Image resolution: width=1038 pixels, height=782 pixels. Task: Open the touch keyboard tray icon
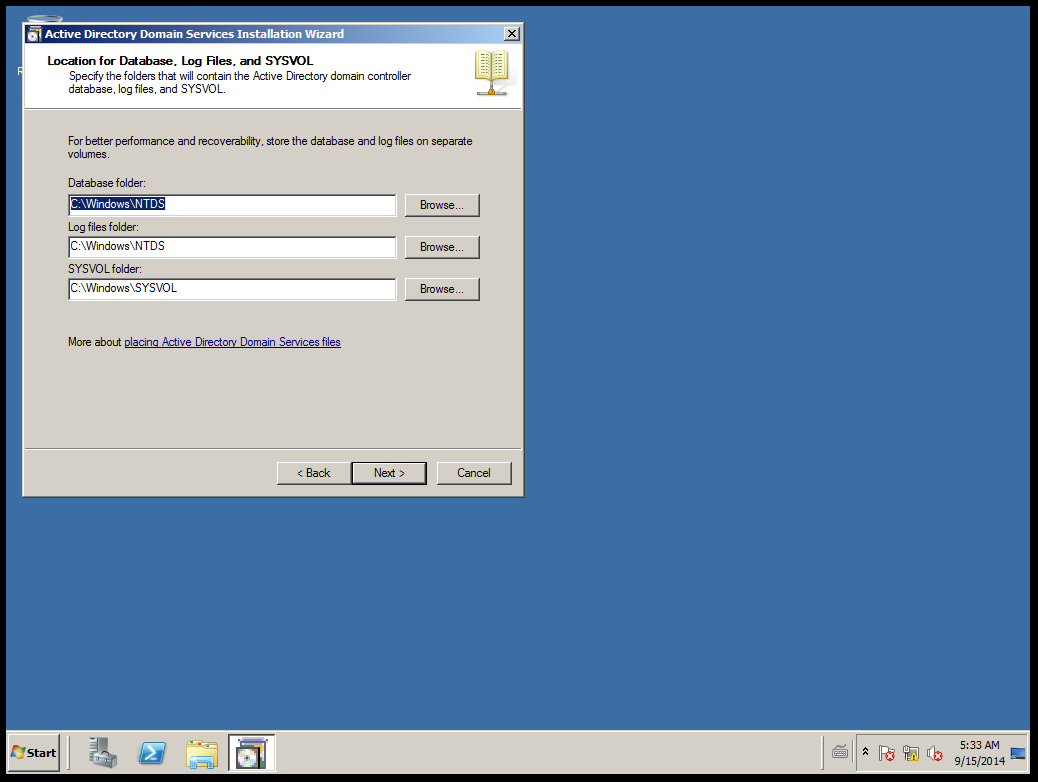[839, 752]
